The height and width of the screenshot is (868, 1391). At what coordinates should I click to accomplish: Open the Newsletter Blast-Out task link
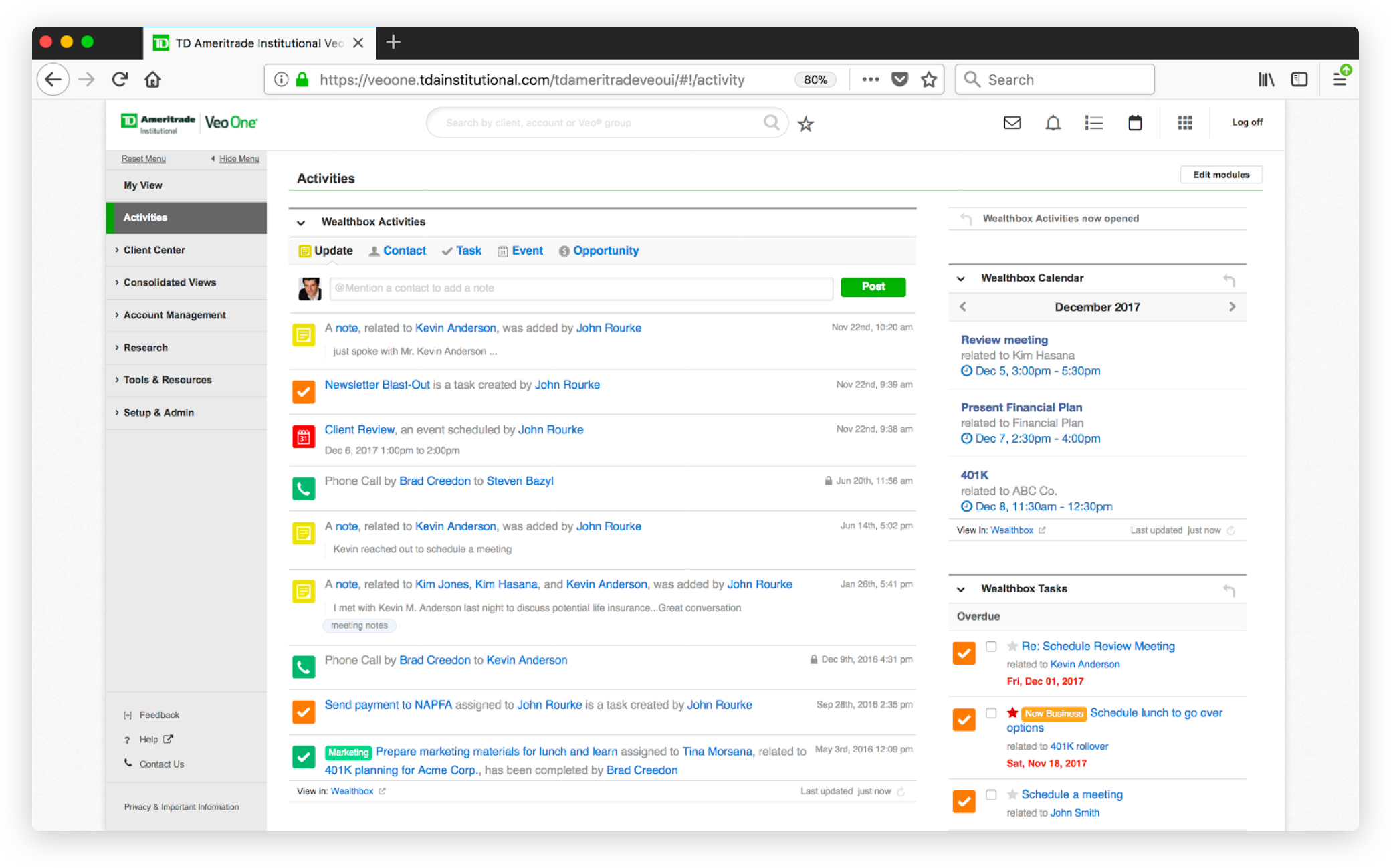[377, 385]
